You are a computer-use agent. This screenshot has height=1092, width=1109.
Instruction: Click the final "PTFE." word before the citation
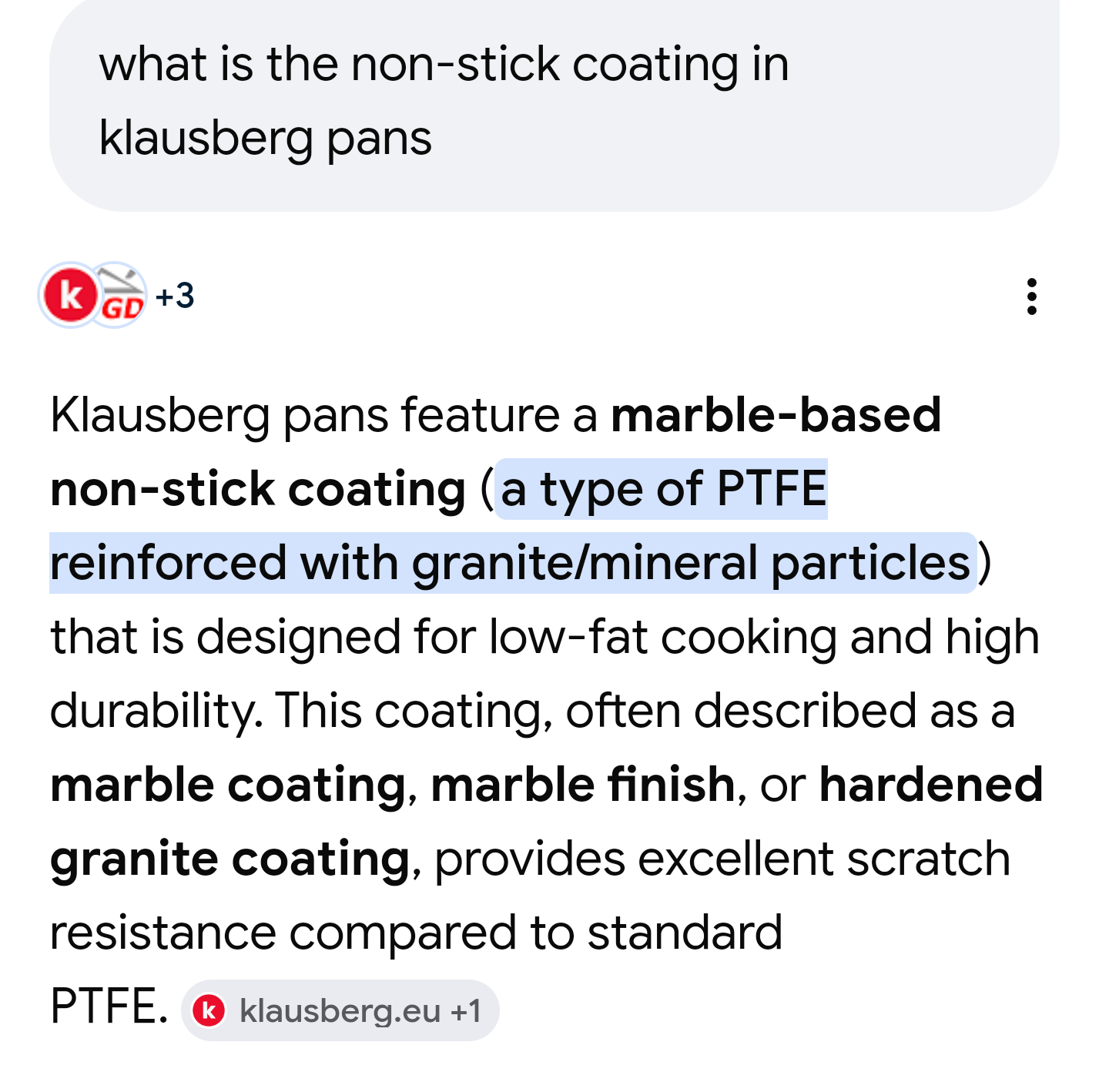(x=109, y=1007)
